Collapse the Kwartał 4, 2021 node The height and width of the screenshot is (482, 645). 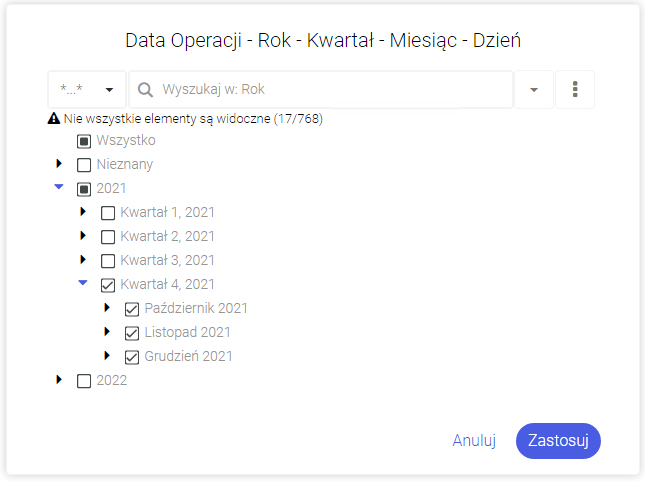(83, 283)
